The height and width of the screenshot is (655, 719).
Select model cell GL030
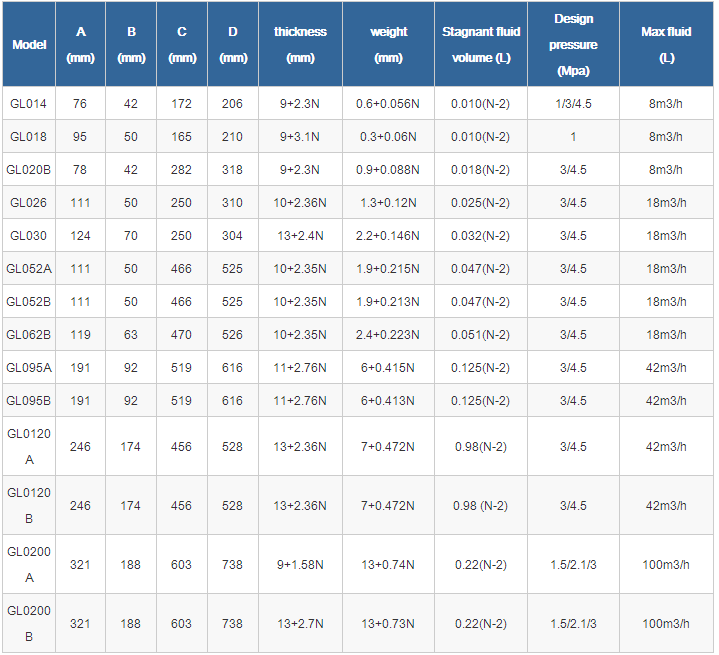[x=28, y=236]
